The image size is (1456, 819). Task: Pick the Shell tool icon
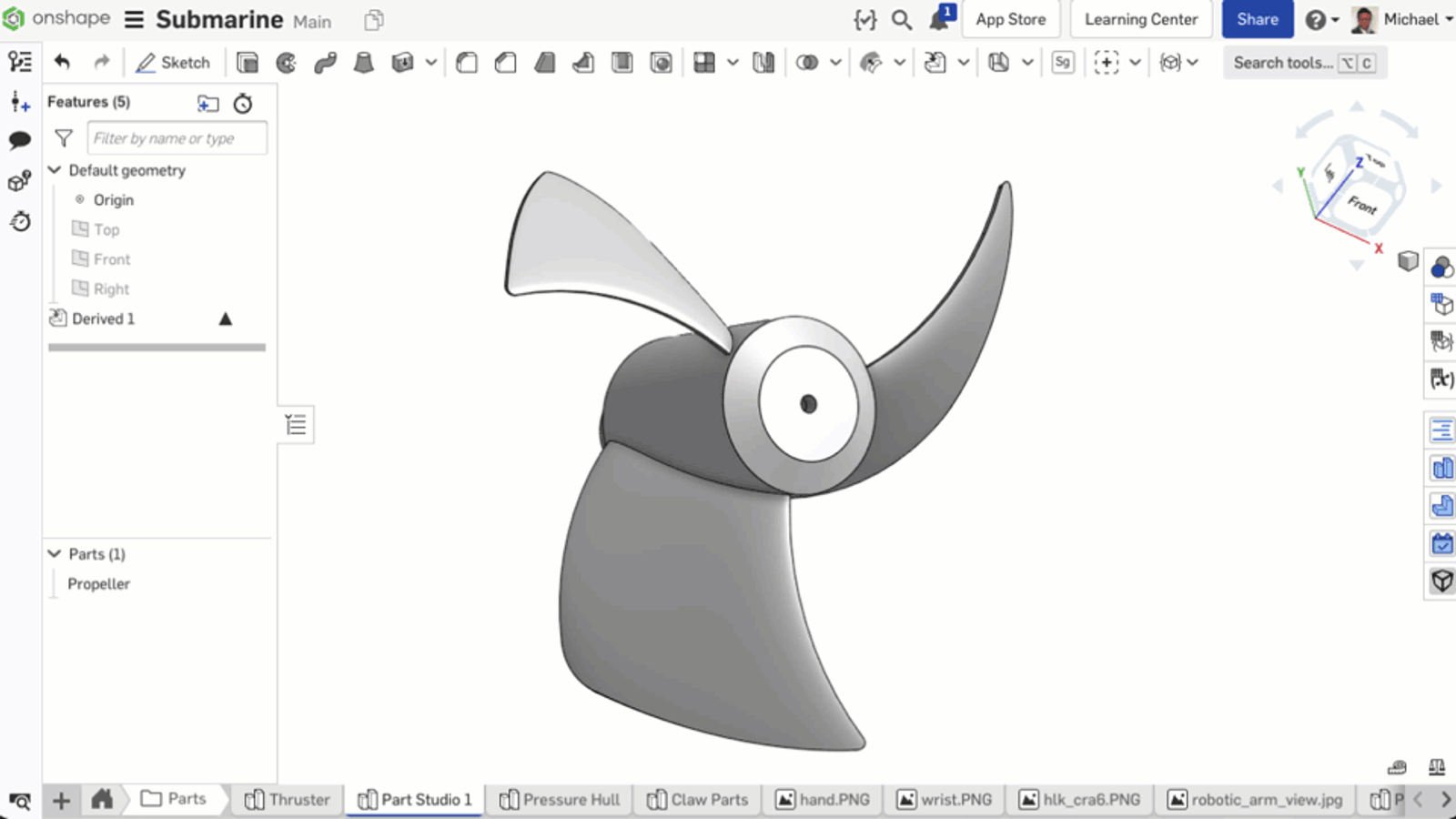click(x=622, y=63)
